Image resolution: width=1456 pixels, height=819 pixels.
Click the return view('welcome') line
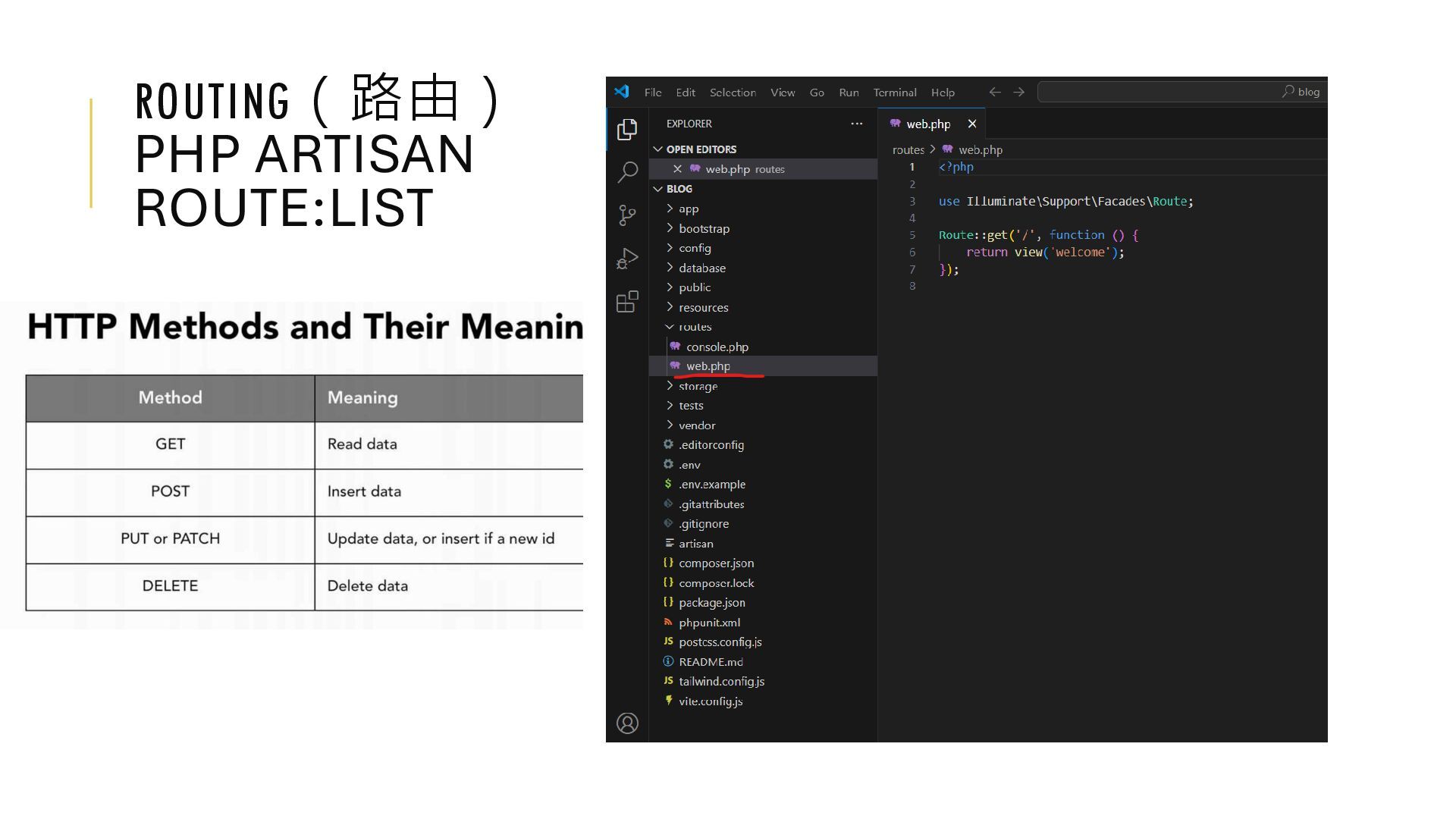1045,253
